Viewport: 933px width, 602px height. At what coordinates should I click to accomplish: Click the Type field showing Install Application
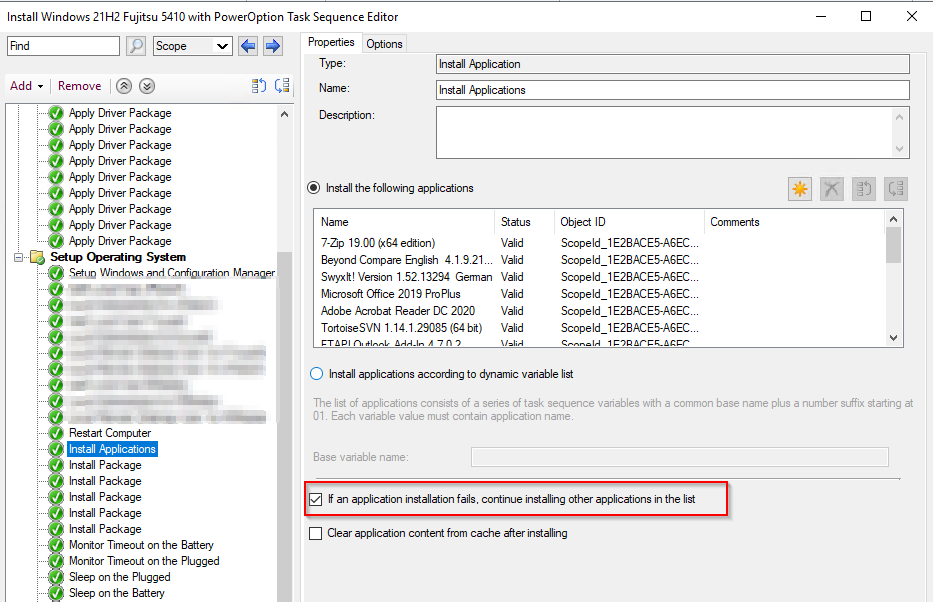point(672,64)
